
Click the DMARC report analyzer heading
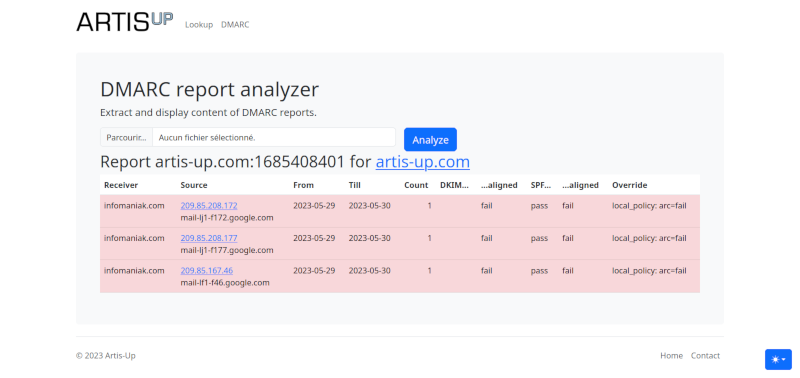210,90
